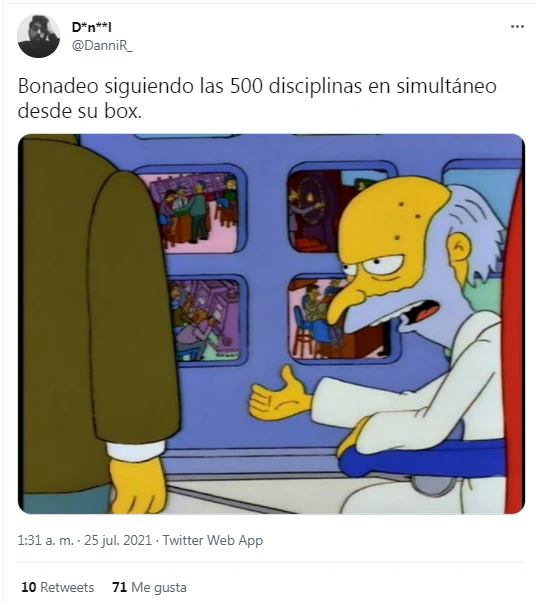The image size is (536, 603).
Task: Click Mr. Burns' outstretched yellow hand
Action: pyautogui.click(x=279, y=398)
